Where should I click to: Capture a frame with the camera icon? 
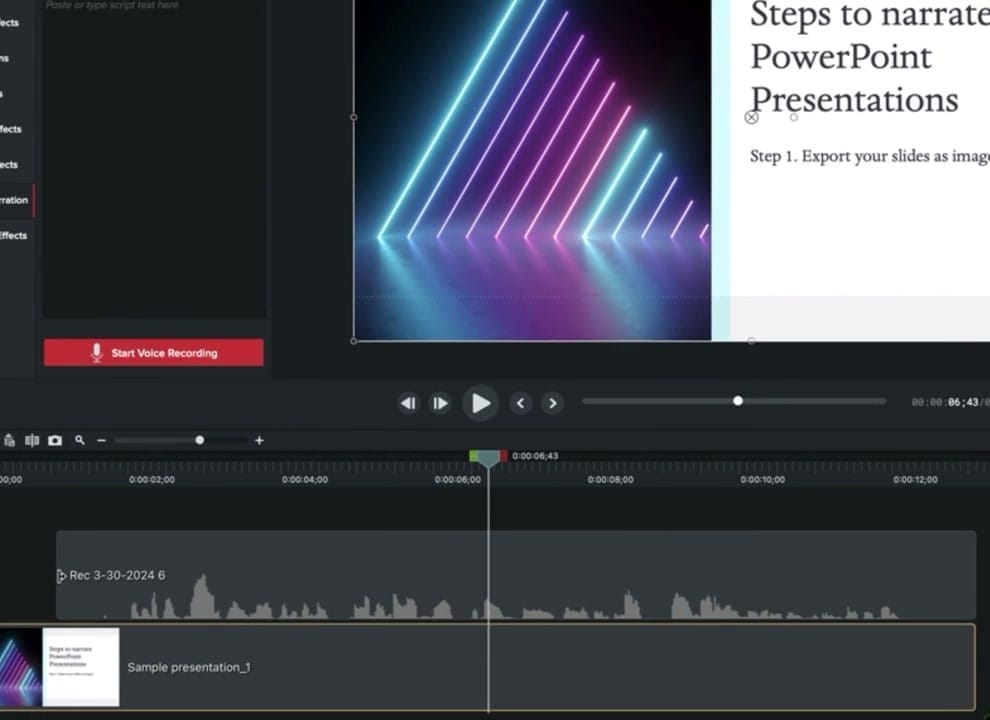pos(55,440)
